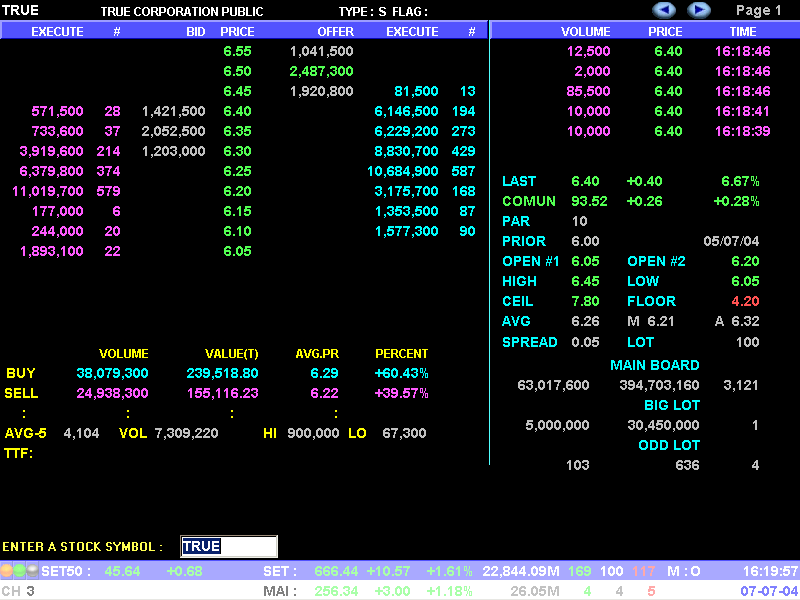The image size is (800, 600).
Task: Select the date 07-07-04 in status bar
Action: (x=769, y=591)
